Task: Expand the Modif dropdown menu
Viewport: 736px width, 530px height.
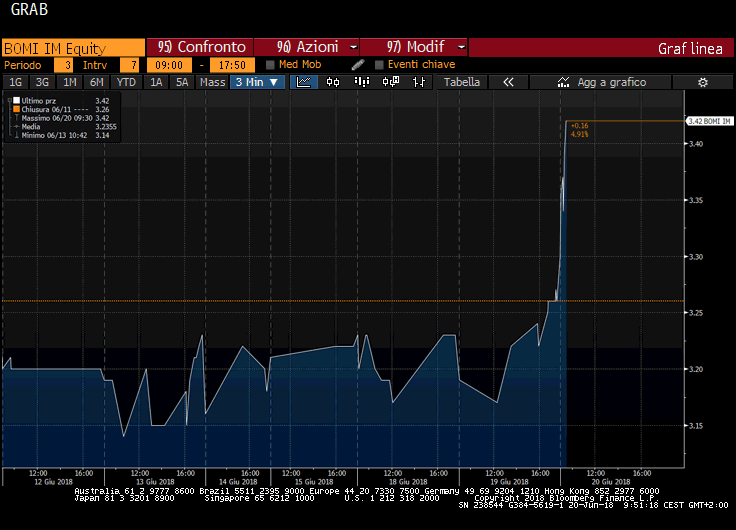Action: click(412, 47)
